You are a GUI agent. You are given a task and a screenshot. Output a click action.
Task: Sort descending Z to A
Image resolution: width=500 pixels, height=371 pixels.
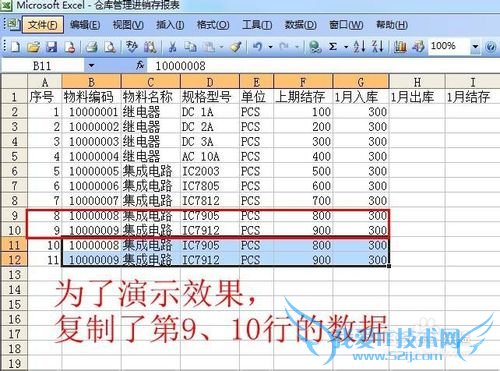pos(378,47)
